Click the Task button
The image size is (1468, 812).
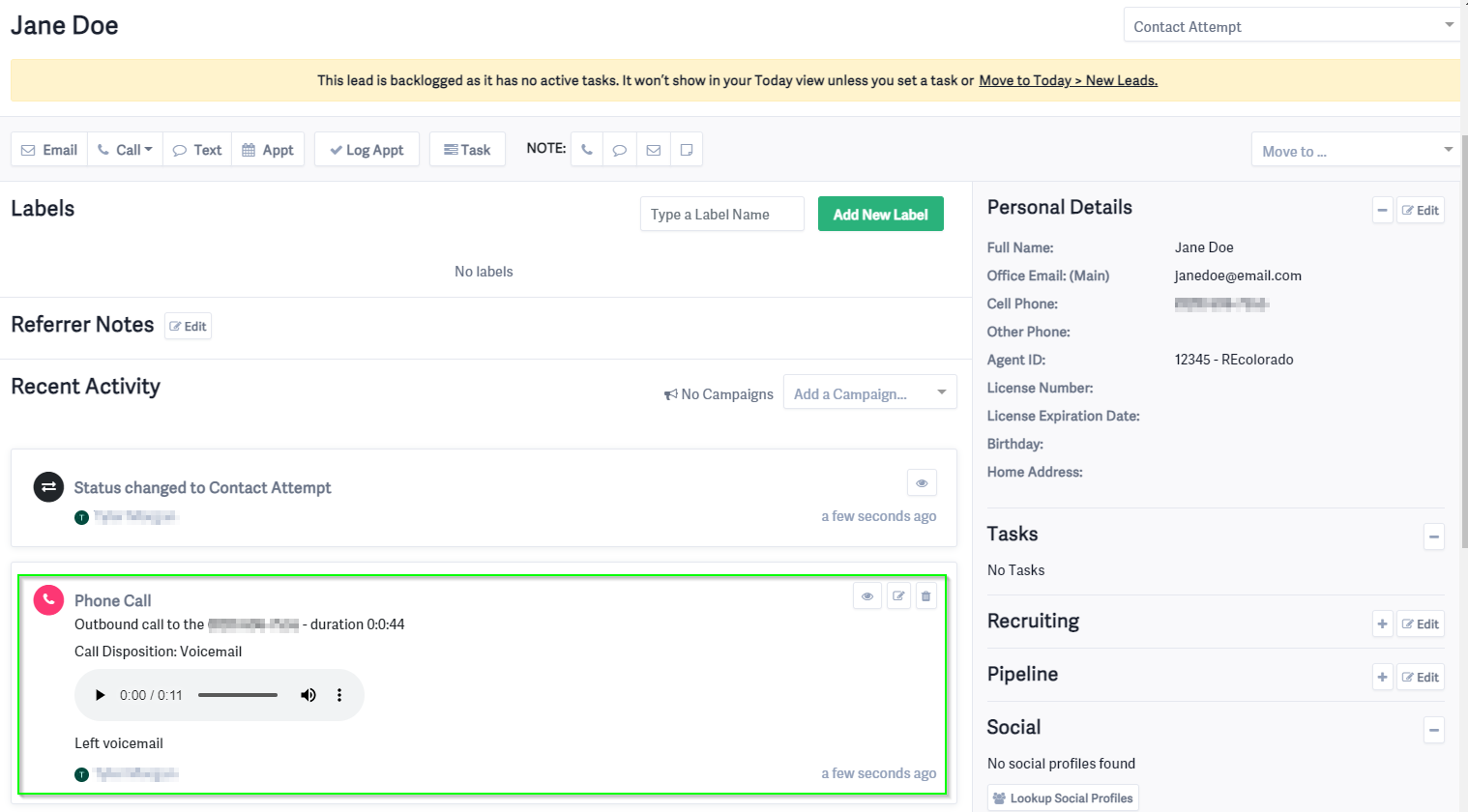point(467,150)
